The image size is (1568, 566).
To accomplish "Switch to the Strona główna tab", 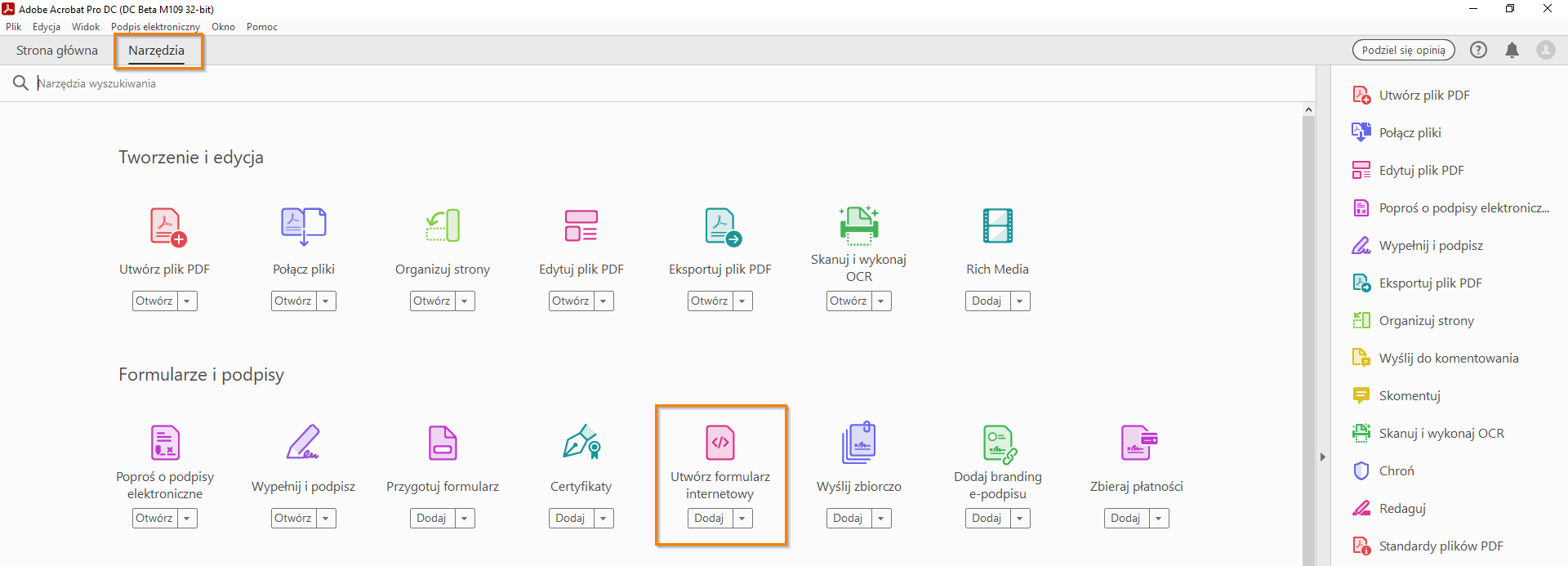I will [57, 51].
